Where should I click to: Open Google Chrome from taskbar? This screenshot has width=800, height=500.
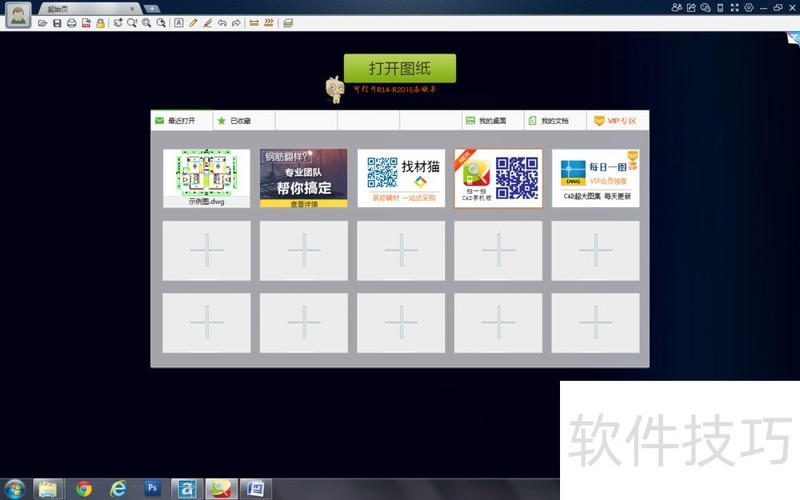(84, 489)
